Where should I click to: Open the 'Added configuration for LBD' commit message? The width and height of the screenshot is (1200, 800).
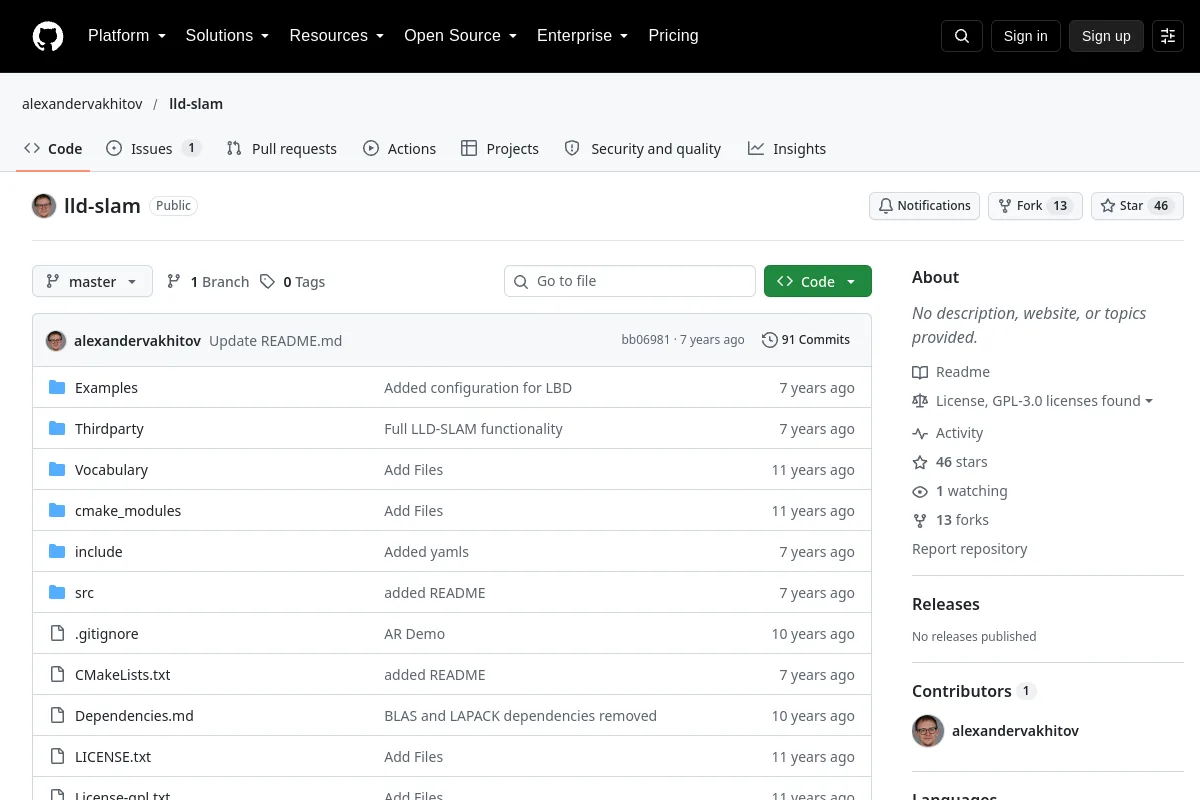pos(478,388)
